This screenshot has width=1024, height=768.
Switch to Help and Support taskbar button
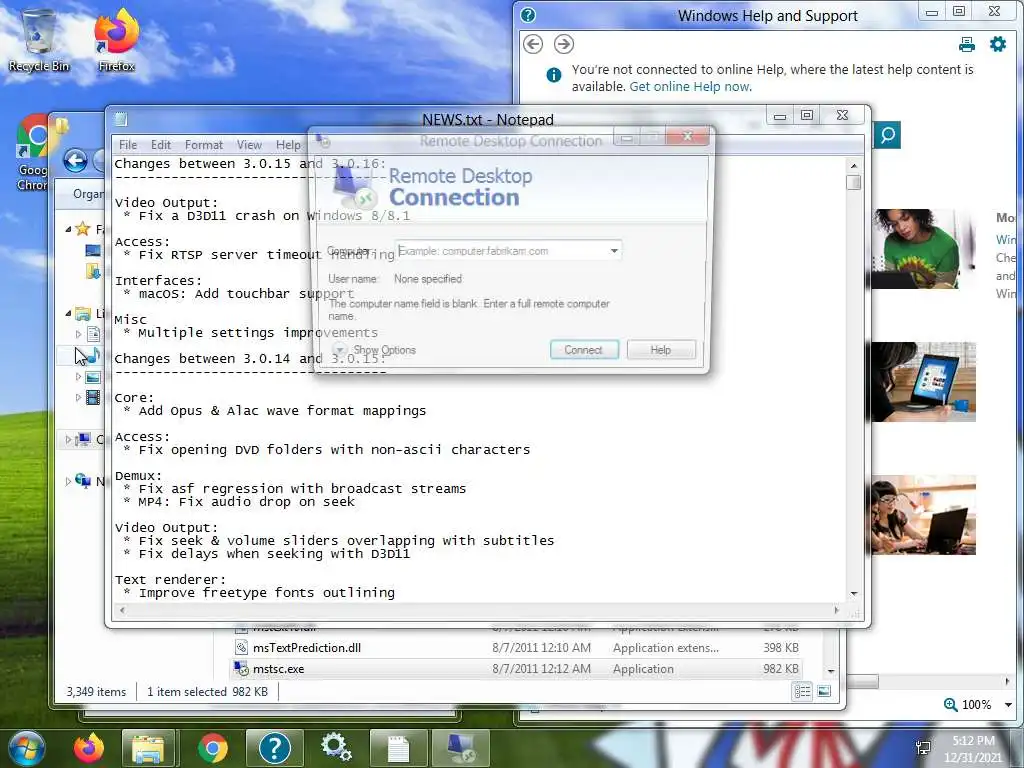click(x=274, y=748)
